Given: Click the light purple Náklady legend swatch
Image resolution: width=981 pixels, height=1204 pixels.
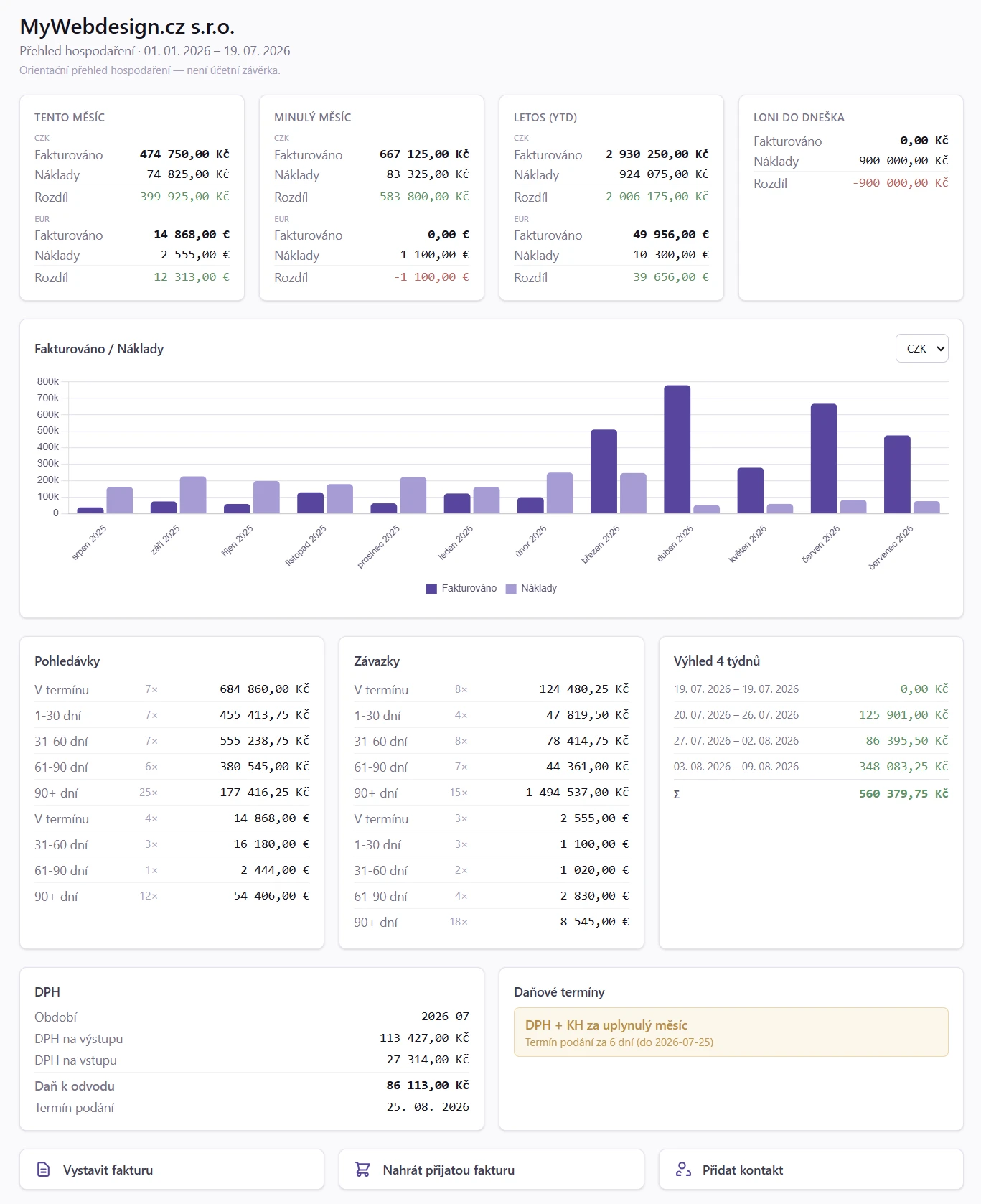Looking at the screenshot, I should point(511,589).
